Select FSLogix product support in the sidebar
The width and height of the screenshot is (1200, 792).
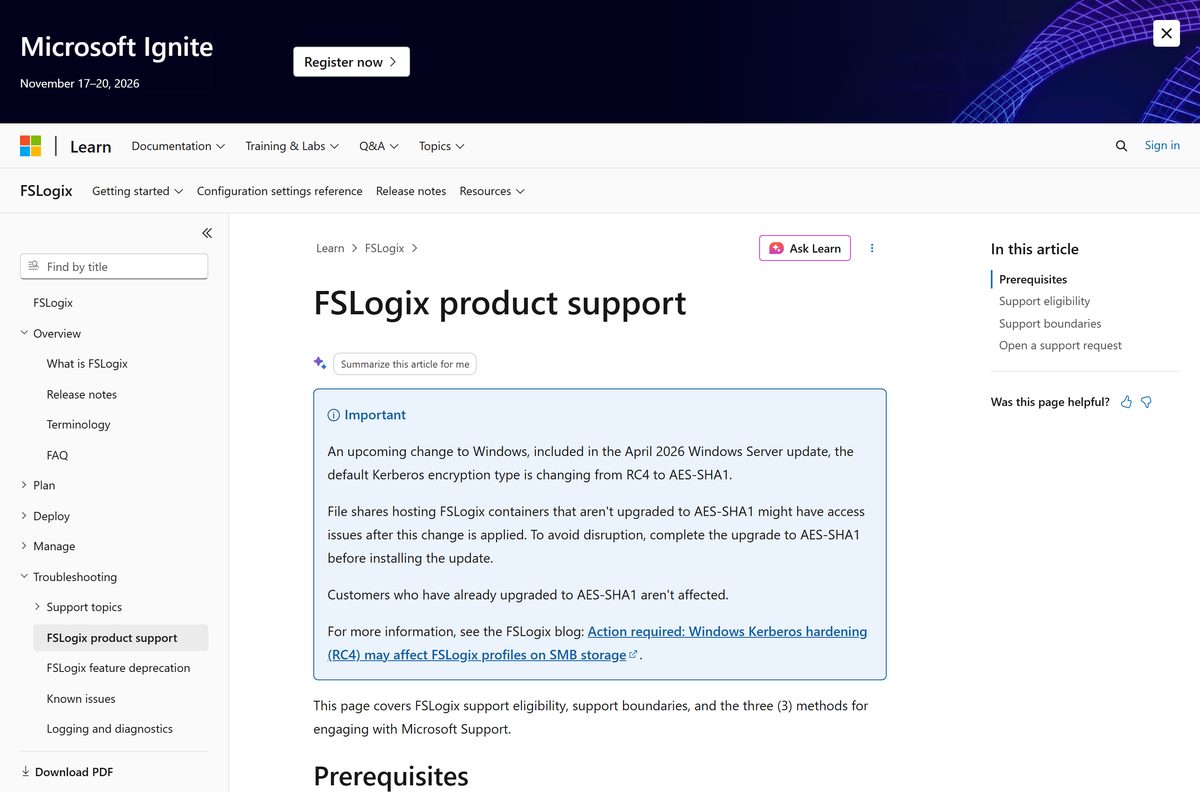tap(121, 638)
